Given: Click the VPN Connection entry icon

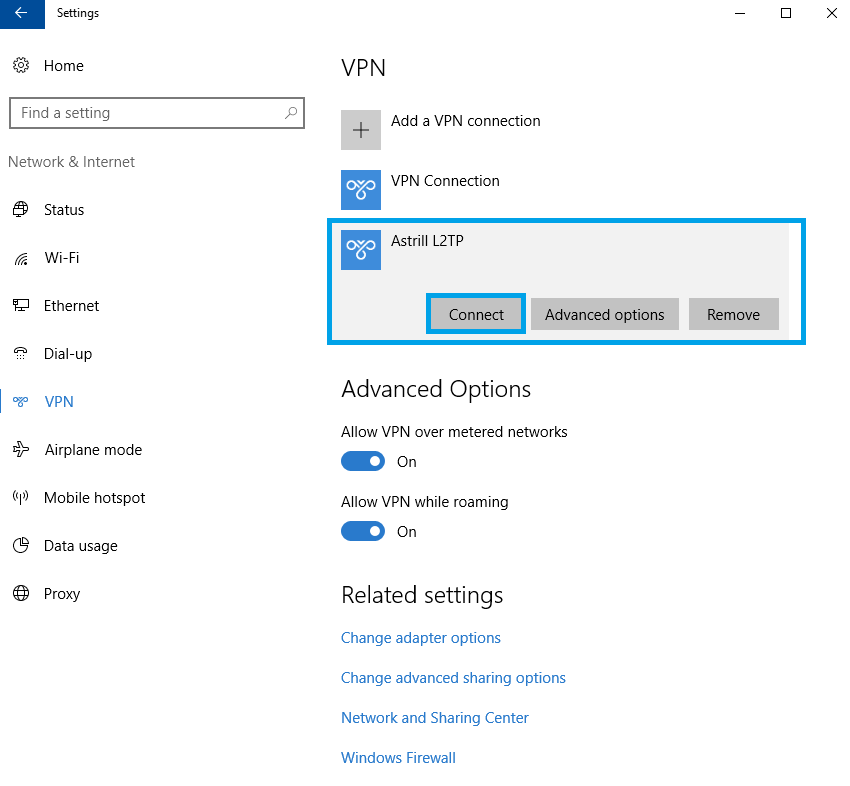Looking at the screenshot, I should 360,190.
